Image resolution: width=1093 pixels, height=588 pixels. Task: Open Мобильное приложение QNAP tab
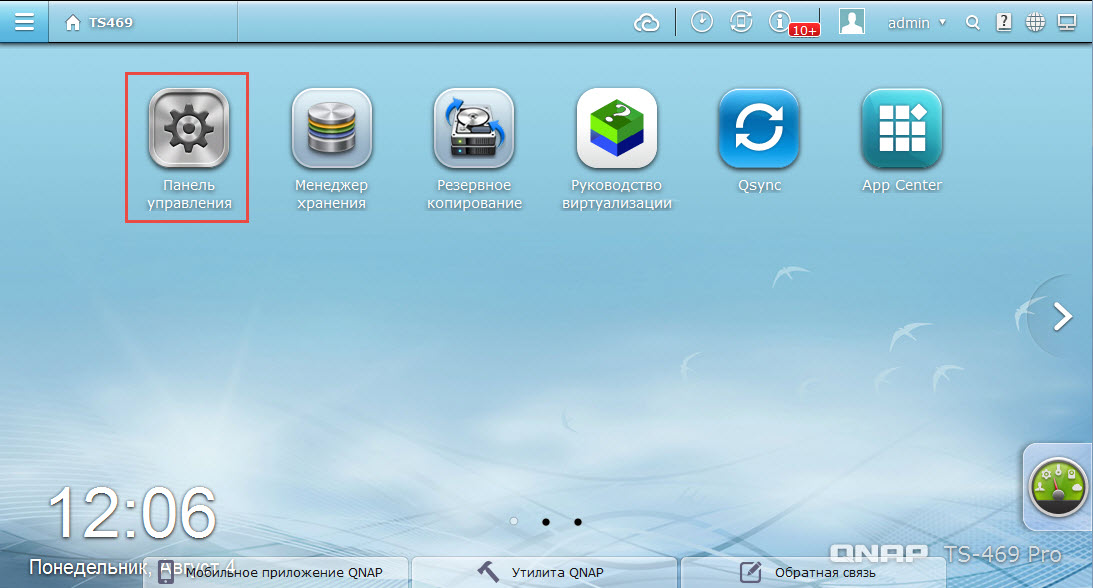[275, 573]
